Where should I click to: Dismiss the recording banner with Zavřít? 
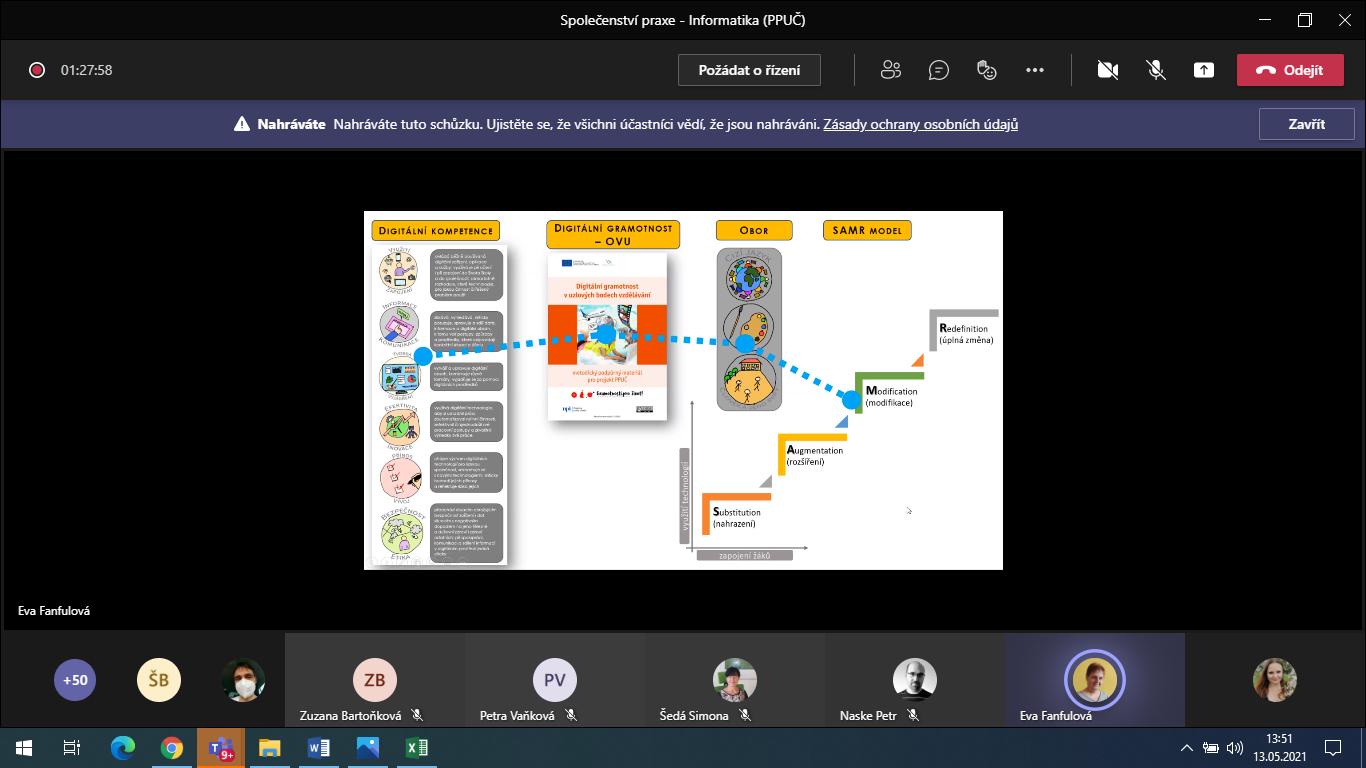point(1306,125)
